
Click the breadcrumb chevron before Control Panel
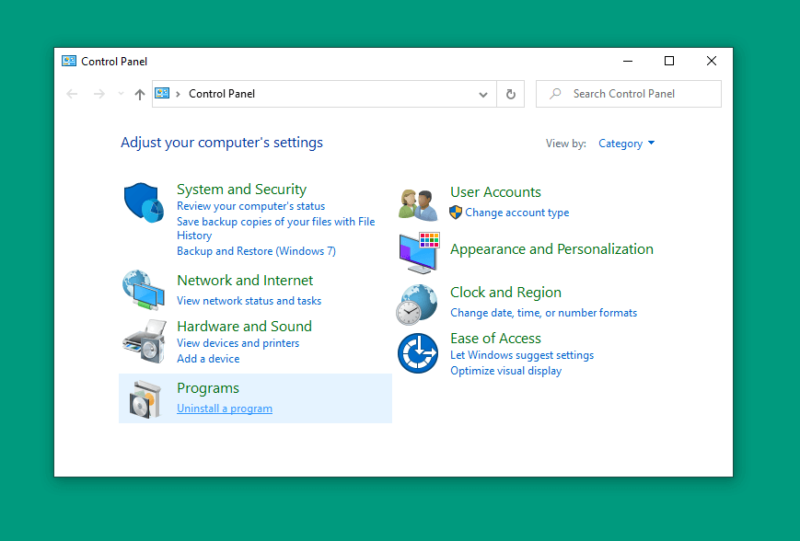(x=178, y=94)
